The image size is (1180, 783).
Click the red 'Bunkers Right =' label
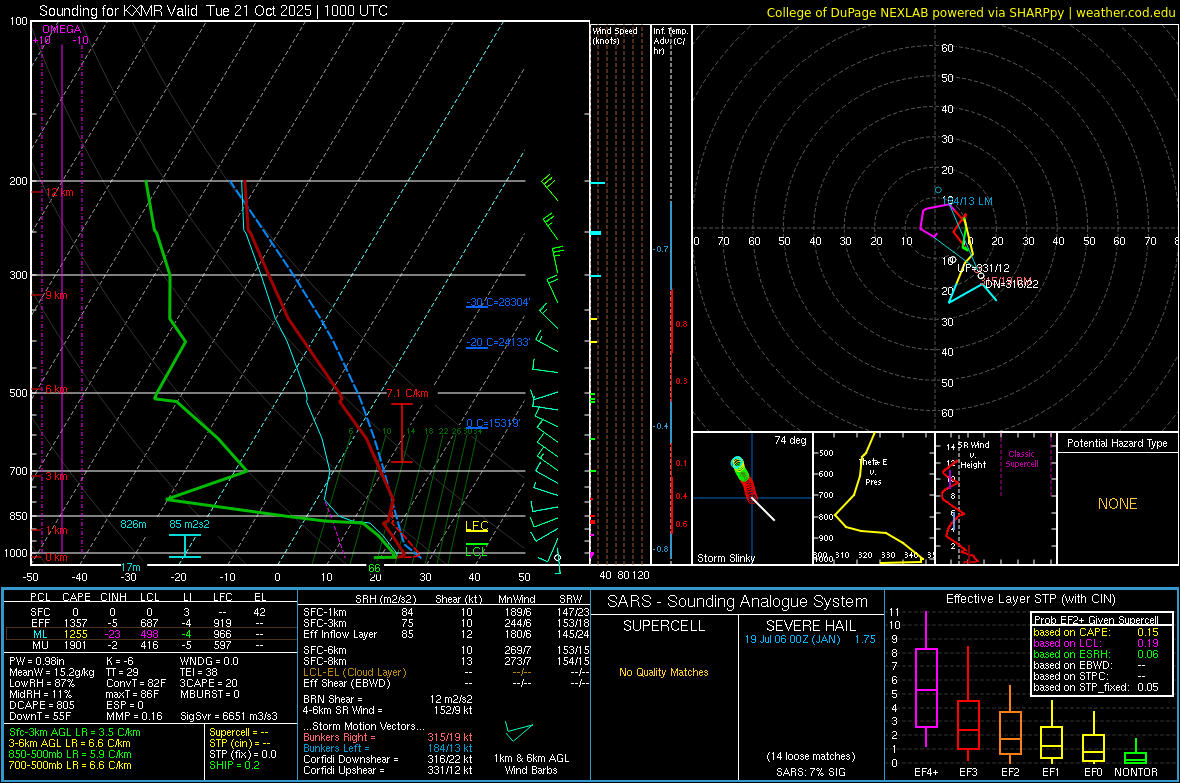(x=339, y=737)
